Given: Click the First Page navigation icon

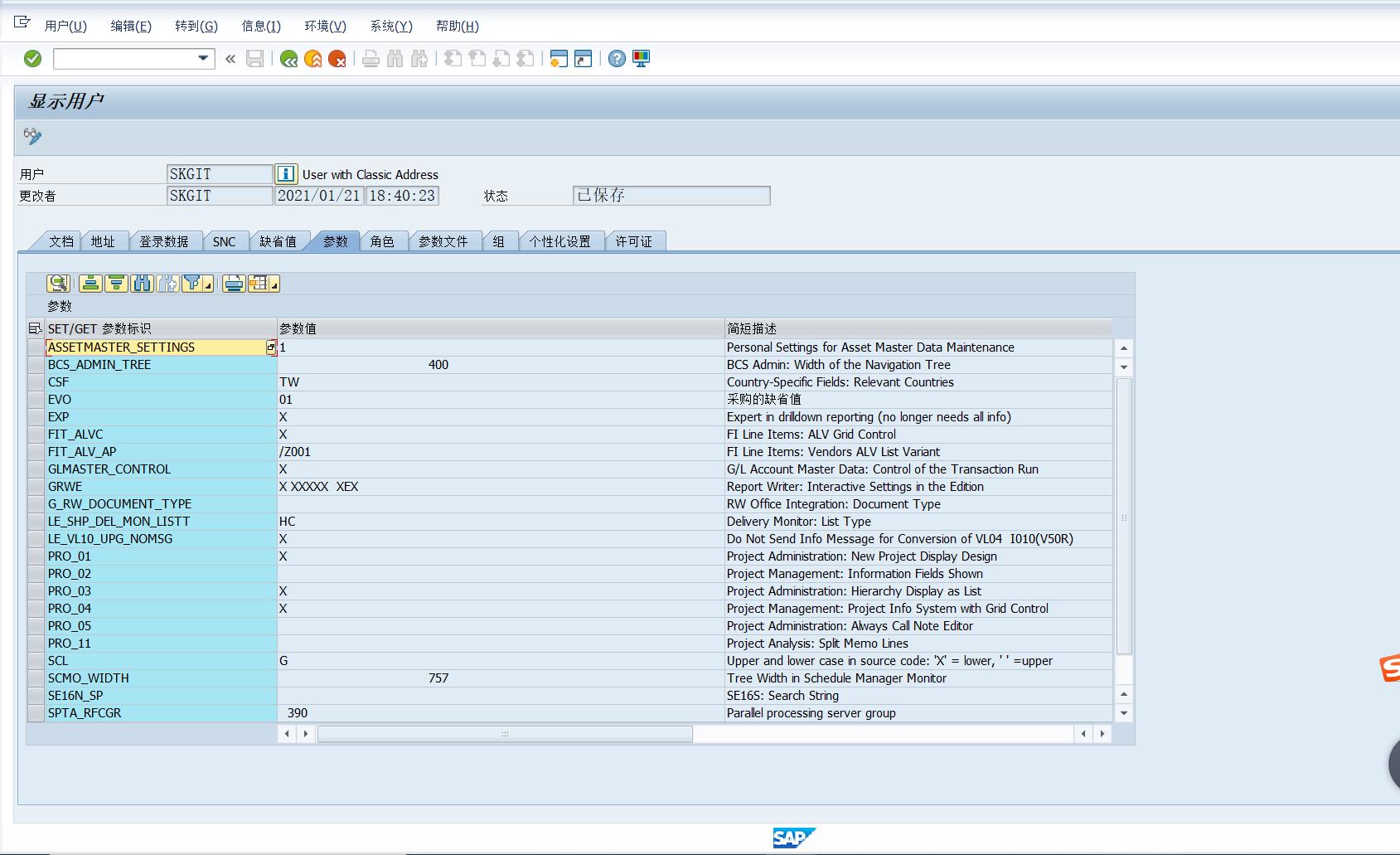Looking at the screenshot, I should pyautogui.click(x=453, y=58).
